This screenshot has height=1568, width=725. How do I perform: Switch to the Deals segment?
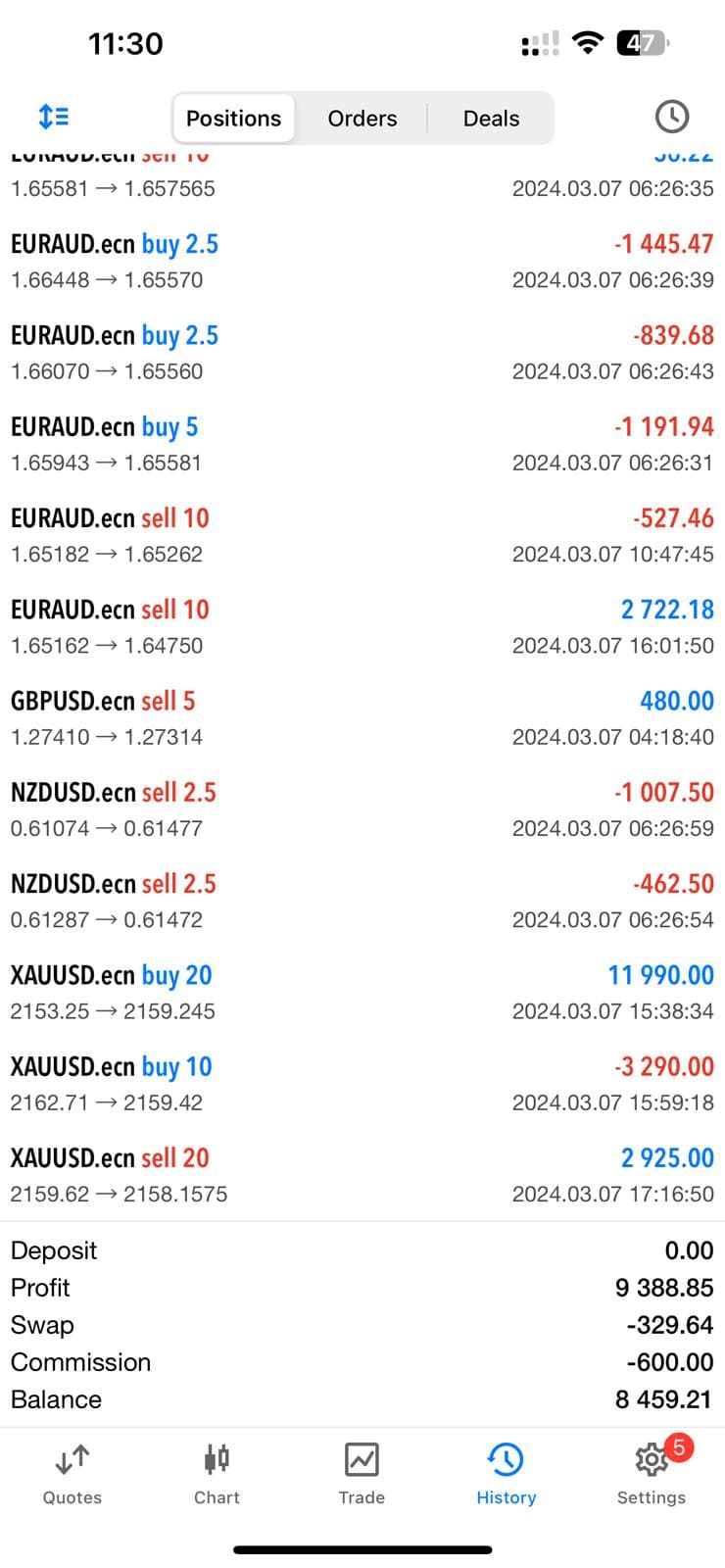pyautogui.click(x=491, y=119)
